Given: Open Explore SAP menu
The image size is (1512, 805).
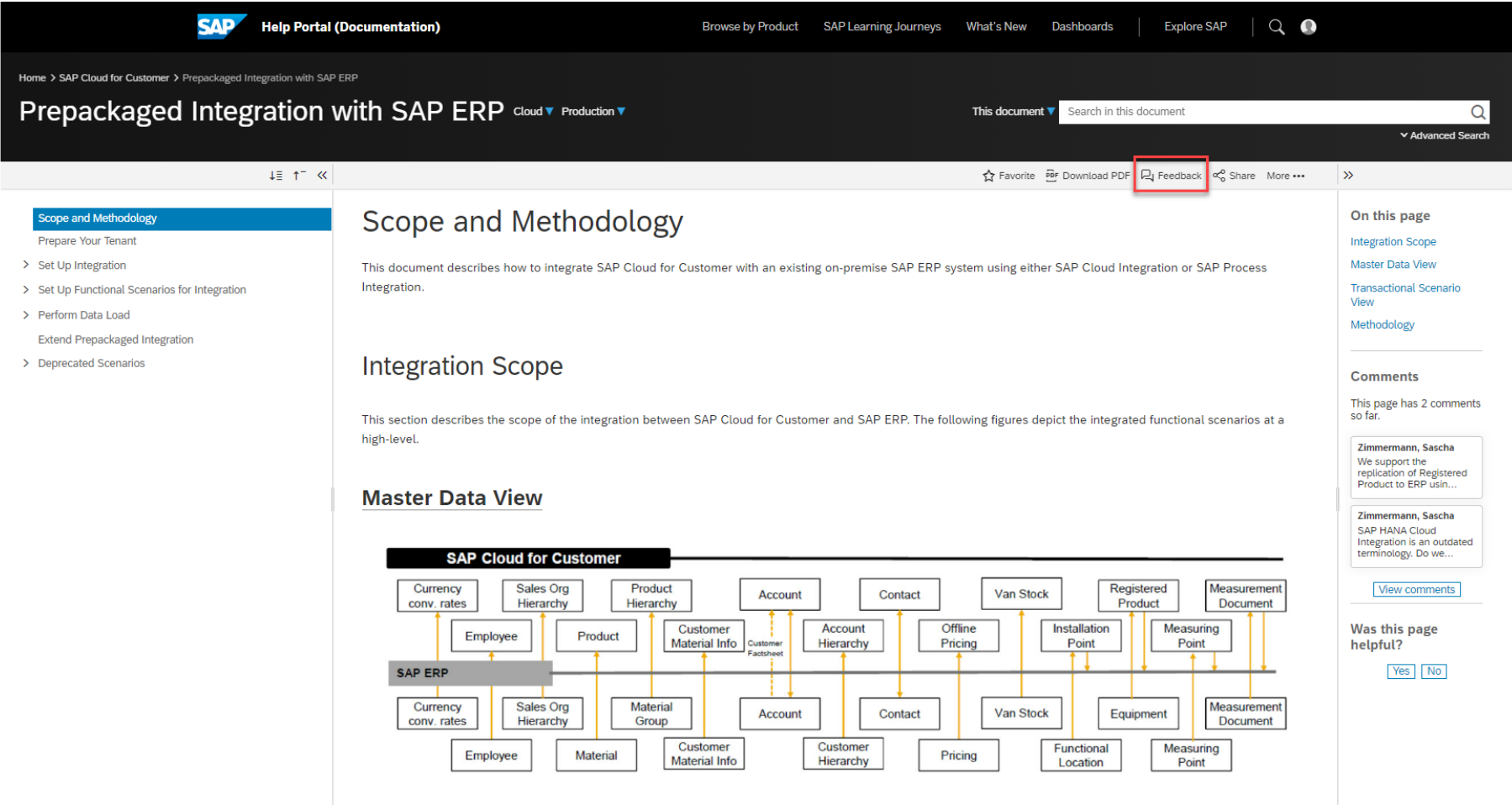Looking at the screenshot, I should click(x=1195, y=27).
